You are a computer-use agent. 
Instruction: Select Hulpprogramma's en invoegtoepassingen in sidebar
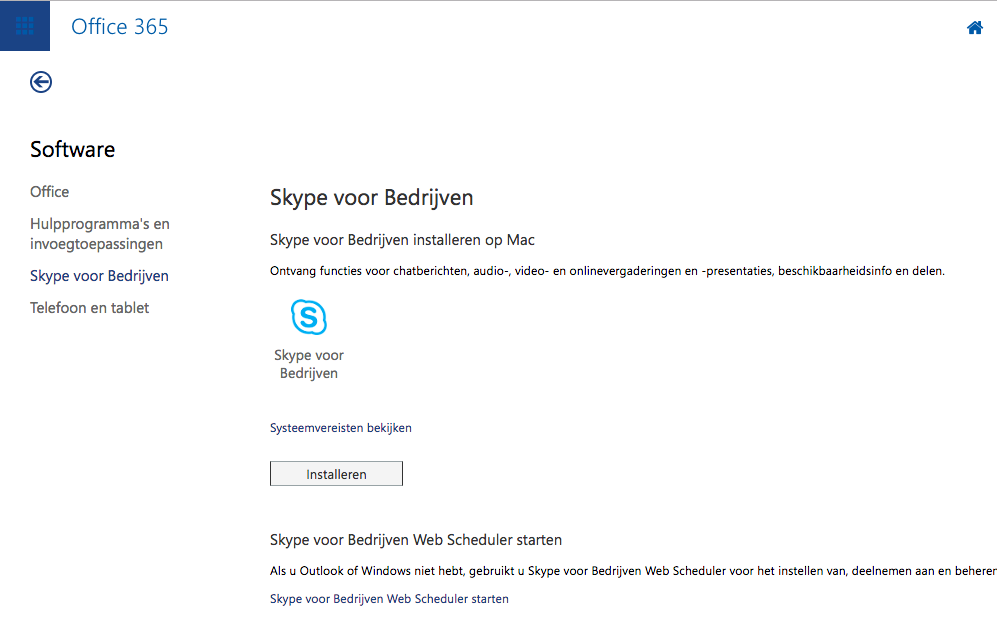click(x=100, y=234)
